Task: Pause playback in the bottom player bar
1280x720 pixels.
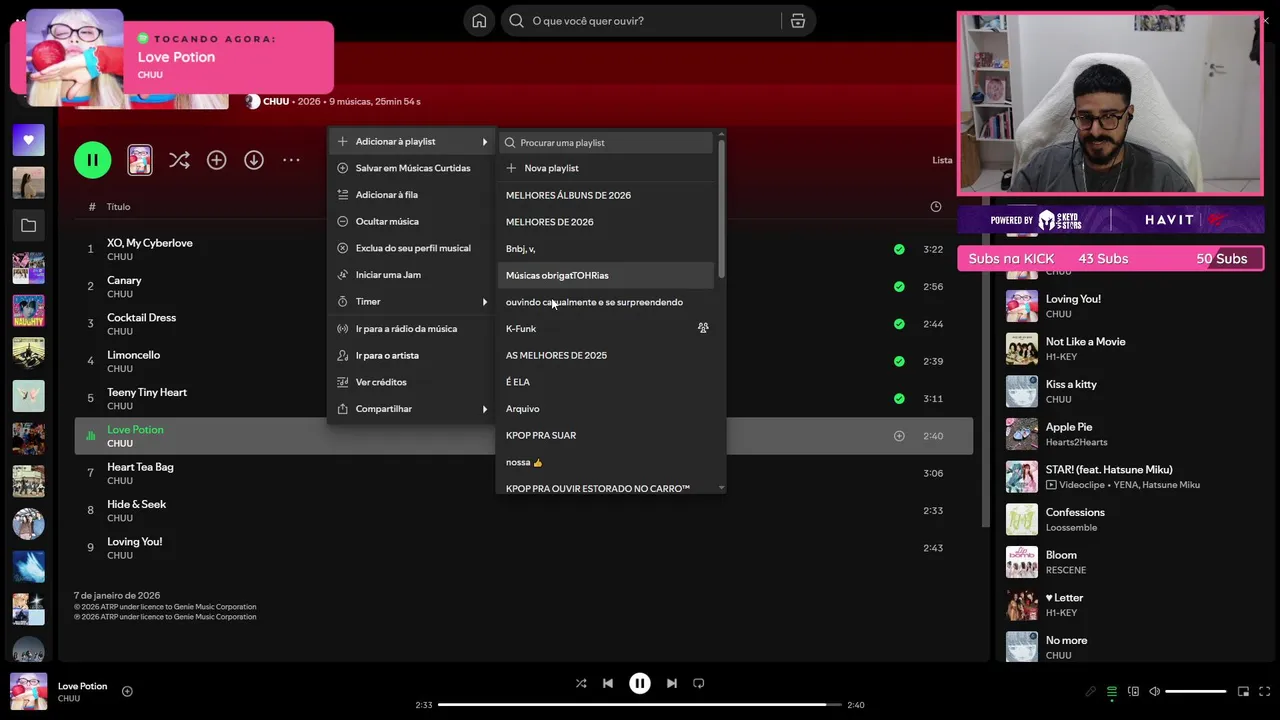Action: [x=640, y=683]
